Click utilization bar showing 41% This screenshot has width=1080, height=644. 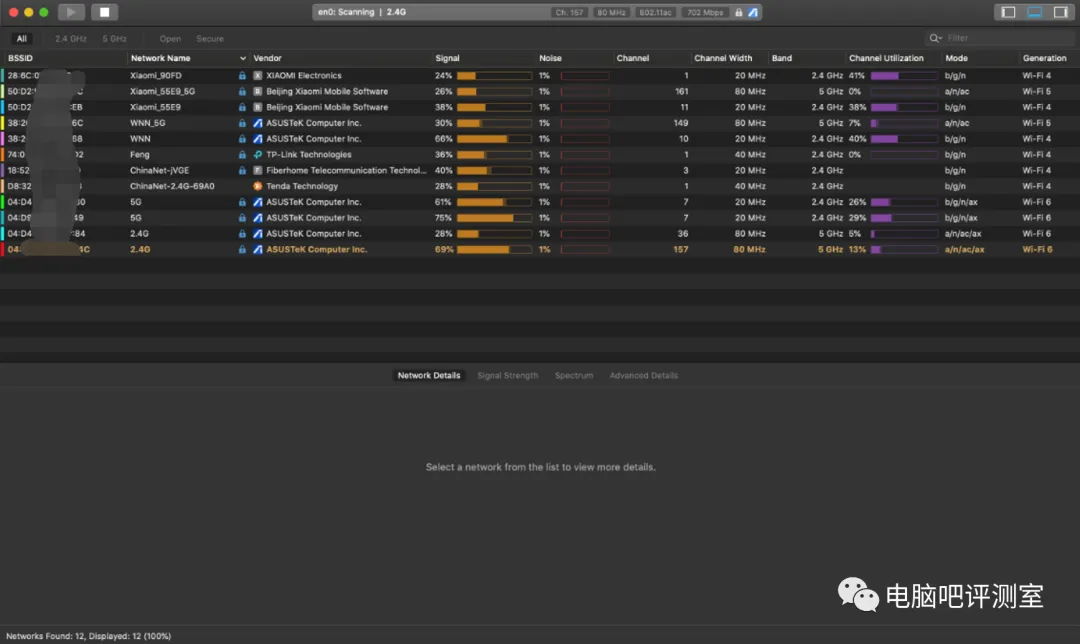coord(904,76)
